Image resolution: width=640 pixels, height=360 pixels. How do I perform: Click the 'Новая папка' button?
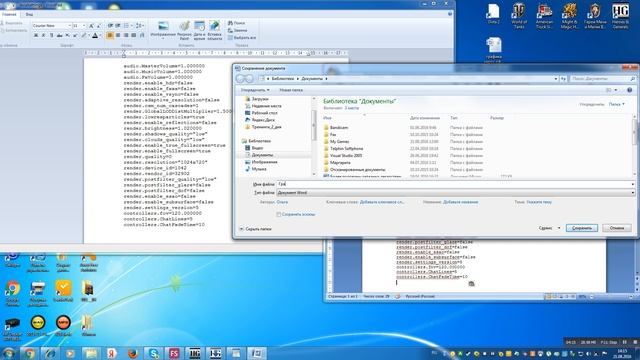click(x=291, y=90)
